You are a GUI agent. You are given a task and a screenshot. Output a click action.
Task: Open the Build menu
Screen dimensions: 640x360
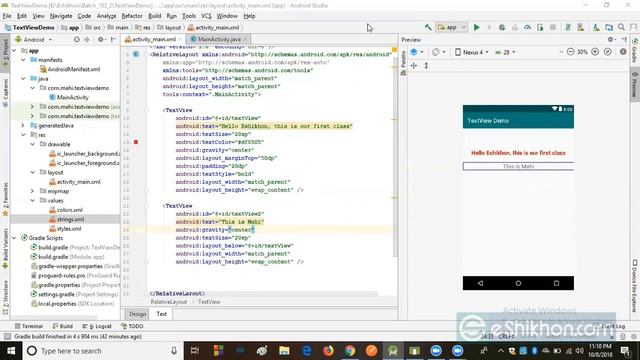click(x=154, y=16)
